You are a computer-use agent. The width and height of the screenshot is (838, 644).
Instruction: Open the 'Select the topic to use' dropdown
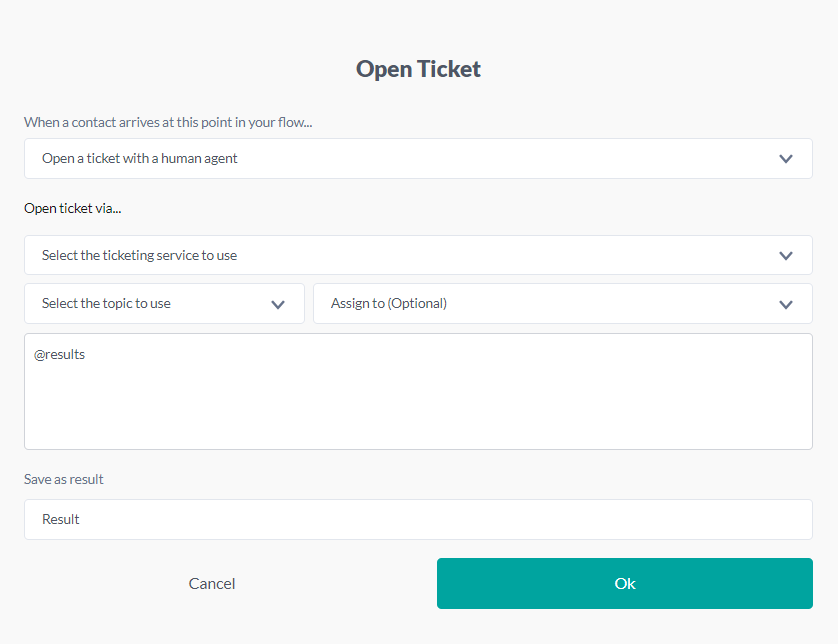(x=150, y=304)
